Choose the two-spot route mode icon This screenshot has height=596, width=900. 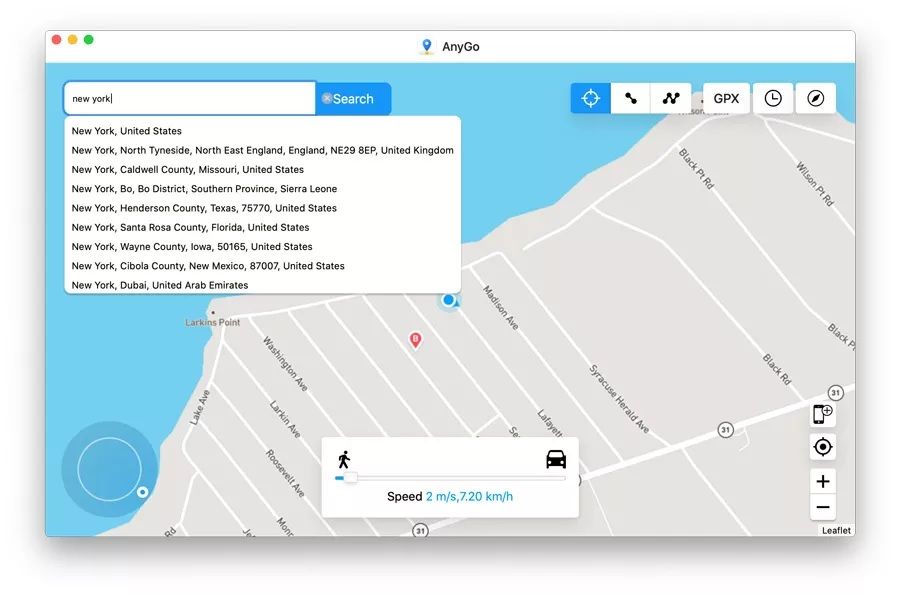click(x=631, y=98)
